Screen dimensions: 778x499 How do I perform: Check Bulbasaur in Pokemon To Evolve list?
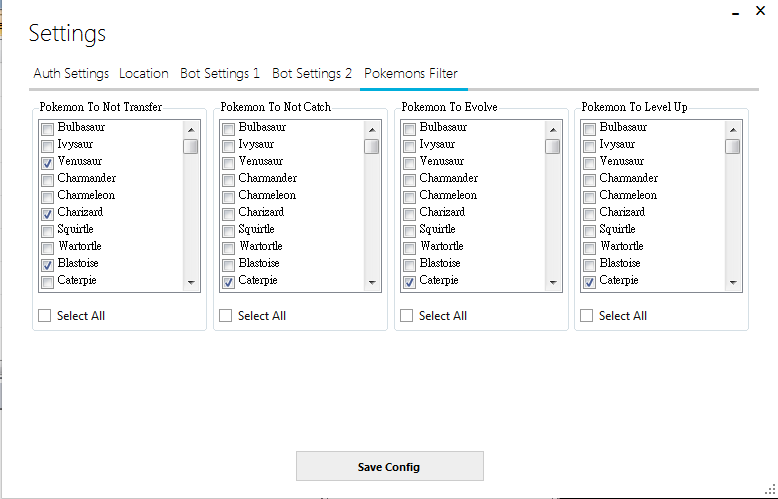[410, 128]
